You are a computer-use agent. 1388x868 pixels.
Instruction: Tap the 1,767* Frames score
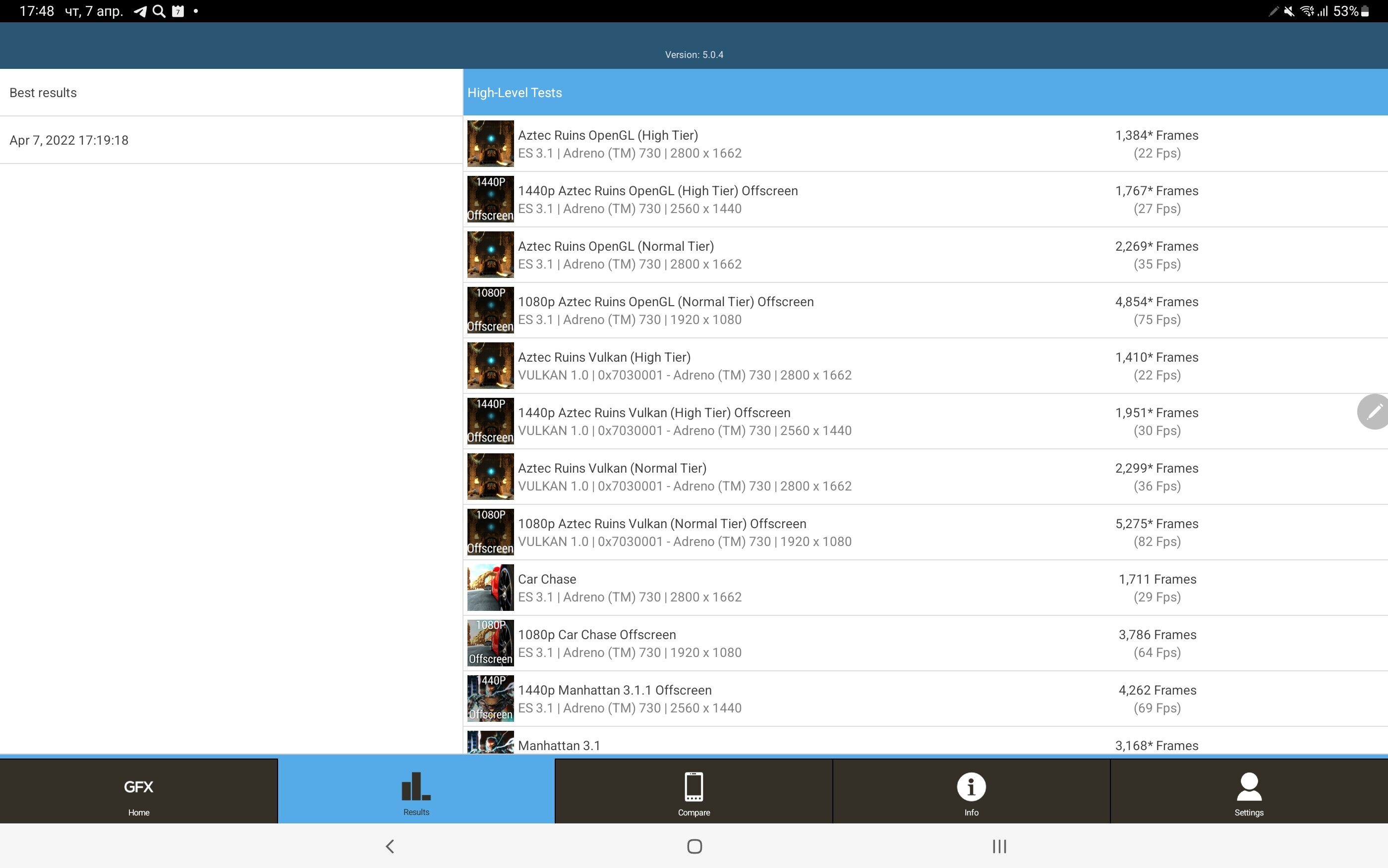[x=1157, y=191]
